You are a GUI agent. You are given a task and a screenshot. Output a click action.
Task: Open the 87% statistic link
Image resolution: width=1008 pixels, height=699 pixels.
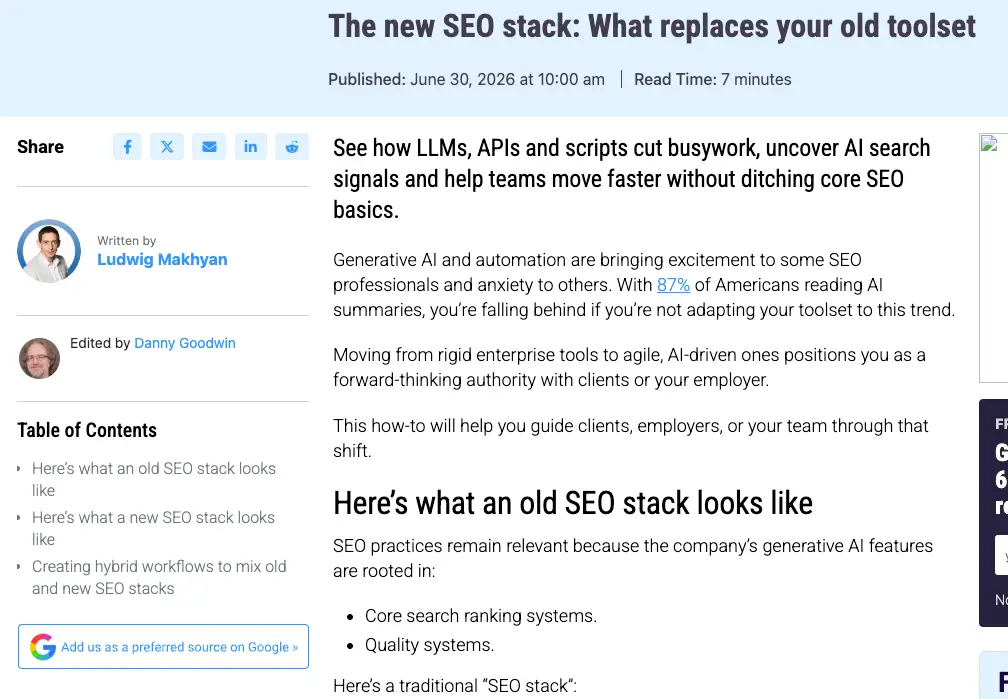(x=673, y=285)
